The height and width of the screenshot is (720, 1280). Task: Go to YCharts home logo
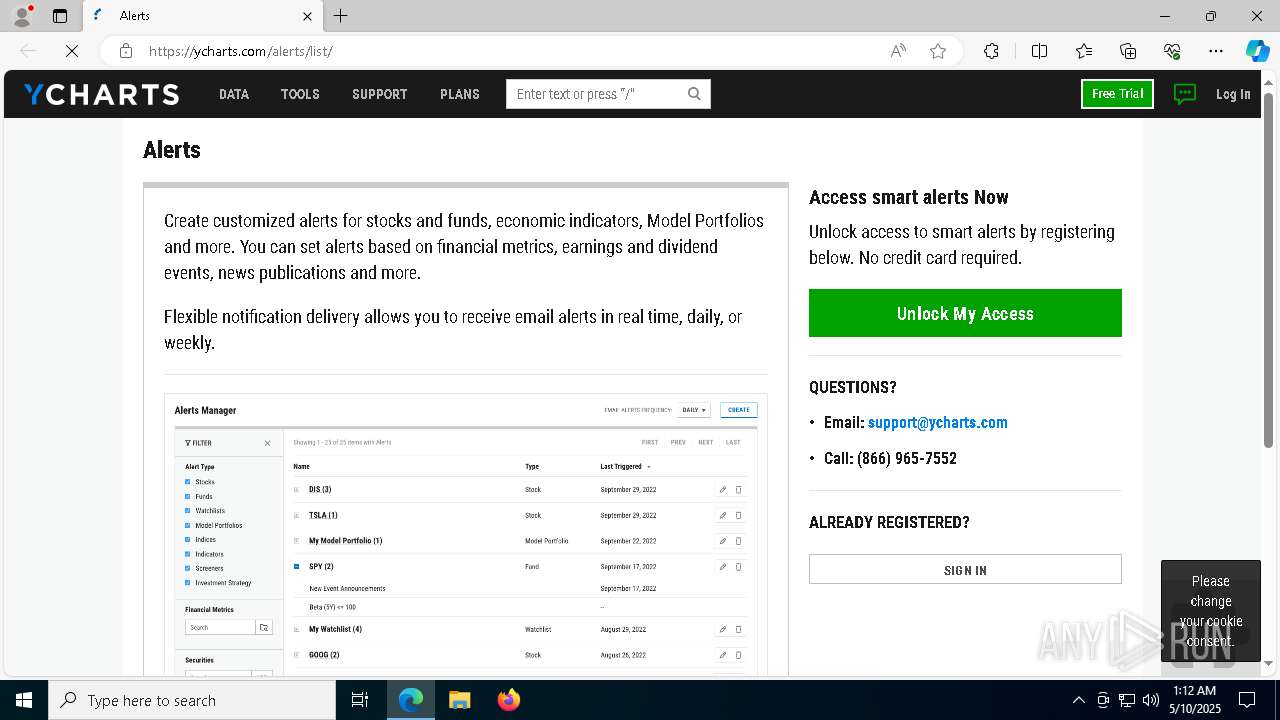click(101, 94)
